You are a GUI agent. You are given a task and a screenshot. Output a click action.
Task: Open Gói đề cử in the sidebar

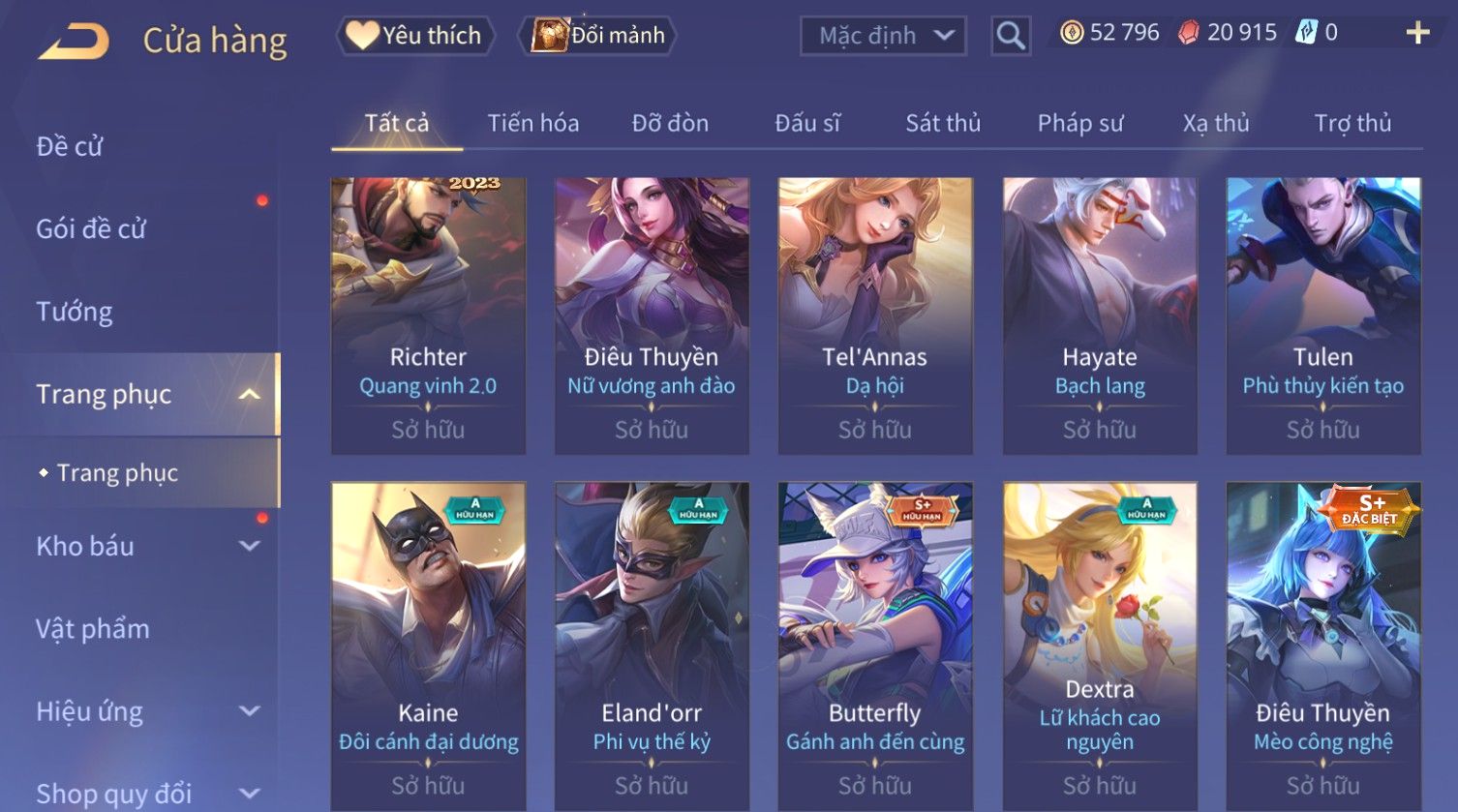(x=91, y=229)
